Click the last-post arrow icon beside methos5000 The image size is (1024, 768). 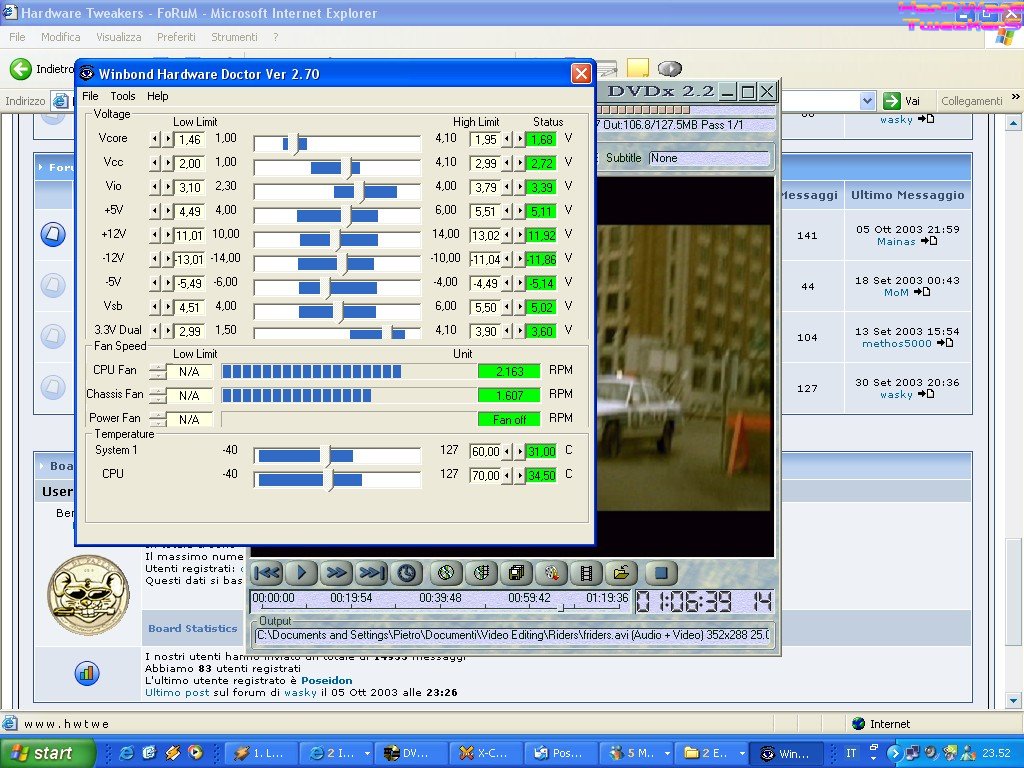click(x=945, y=343)
